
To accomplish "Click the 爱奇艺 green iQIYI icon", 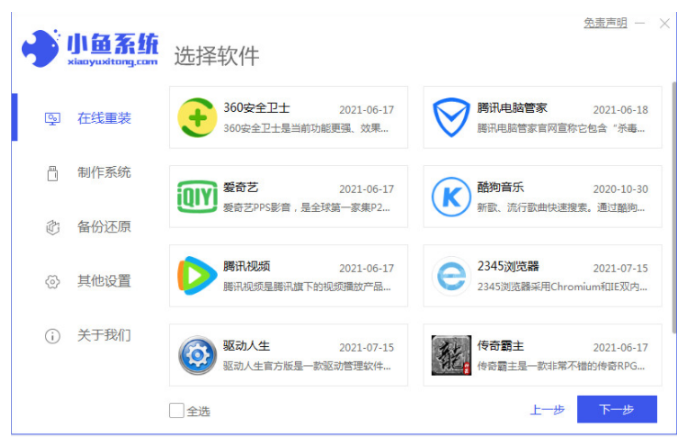I will pos(197,196).
